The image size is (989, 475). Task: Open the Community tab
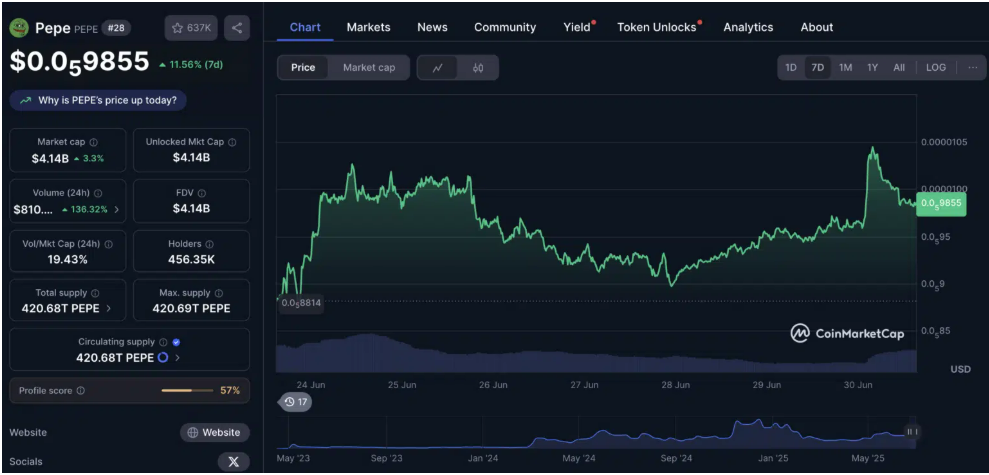pyautogui.click(x=505, y=27)
